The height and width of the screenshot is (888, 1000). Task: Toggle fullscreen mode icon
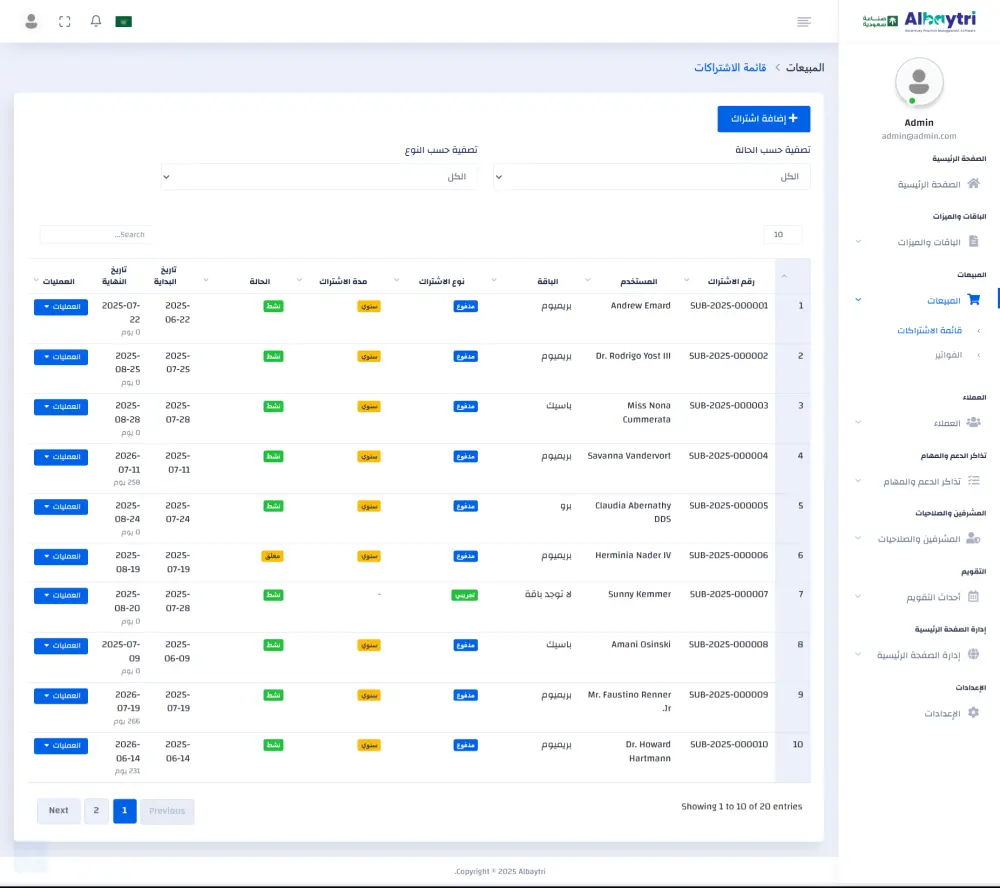[x=64, y=22]
